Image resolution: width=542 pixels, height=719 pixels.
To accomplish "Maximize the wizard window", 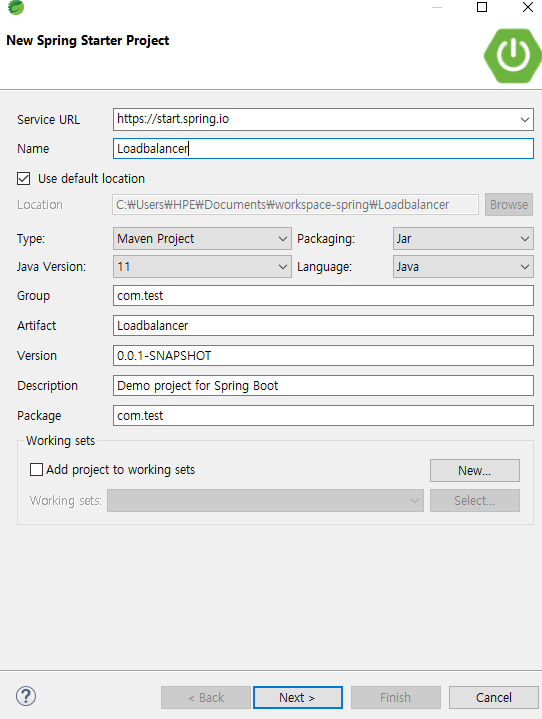I will point(482,7).
